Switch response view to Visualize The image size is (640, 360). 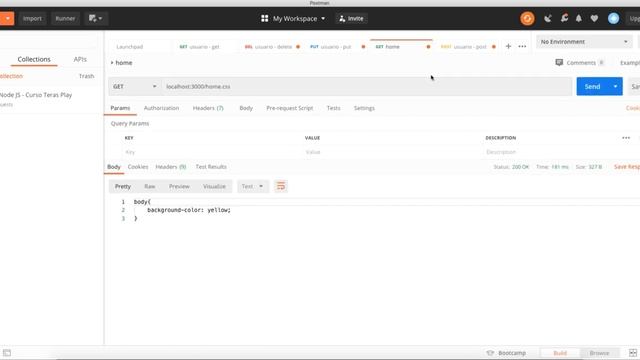[214, 187]
